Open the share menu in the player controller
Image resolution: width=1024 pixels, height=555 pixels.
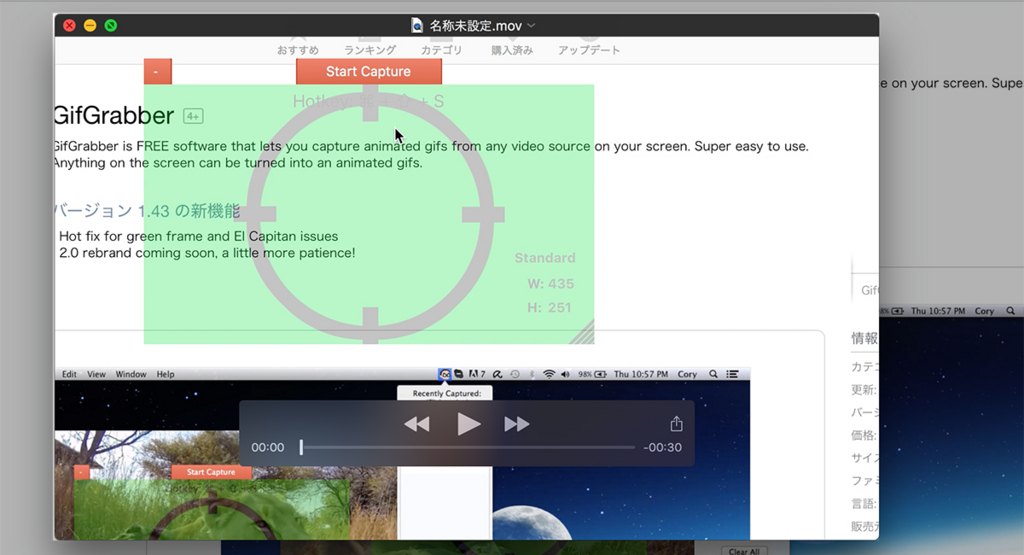677,424
